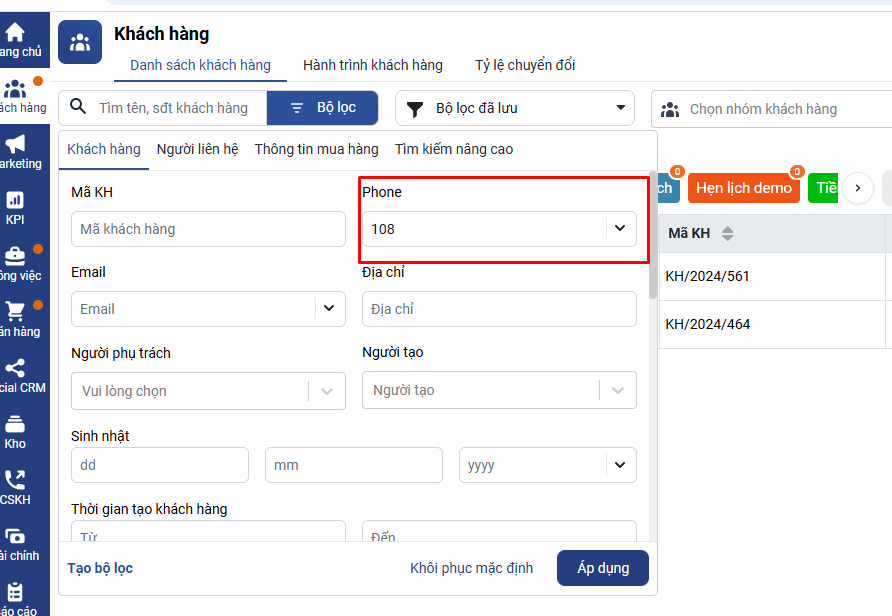
Task: Click the Áp dụng button
Action: 602,568
